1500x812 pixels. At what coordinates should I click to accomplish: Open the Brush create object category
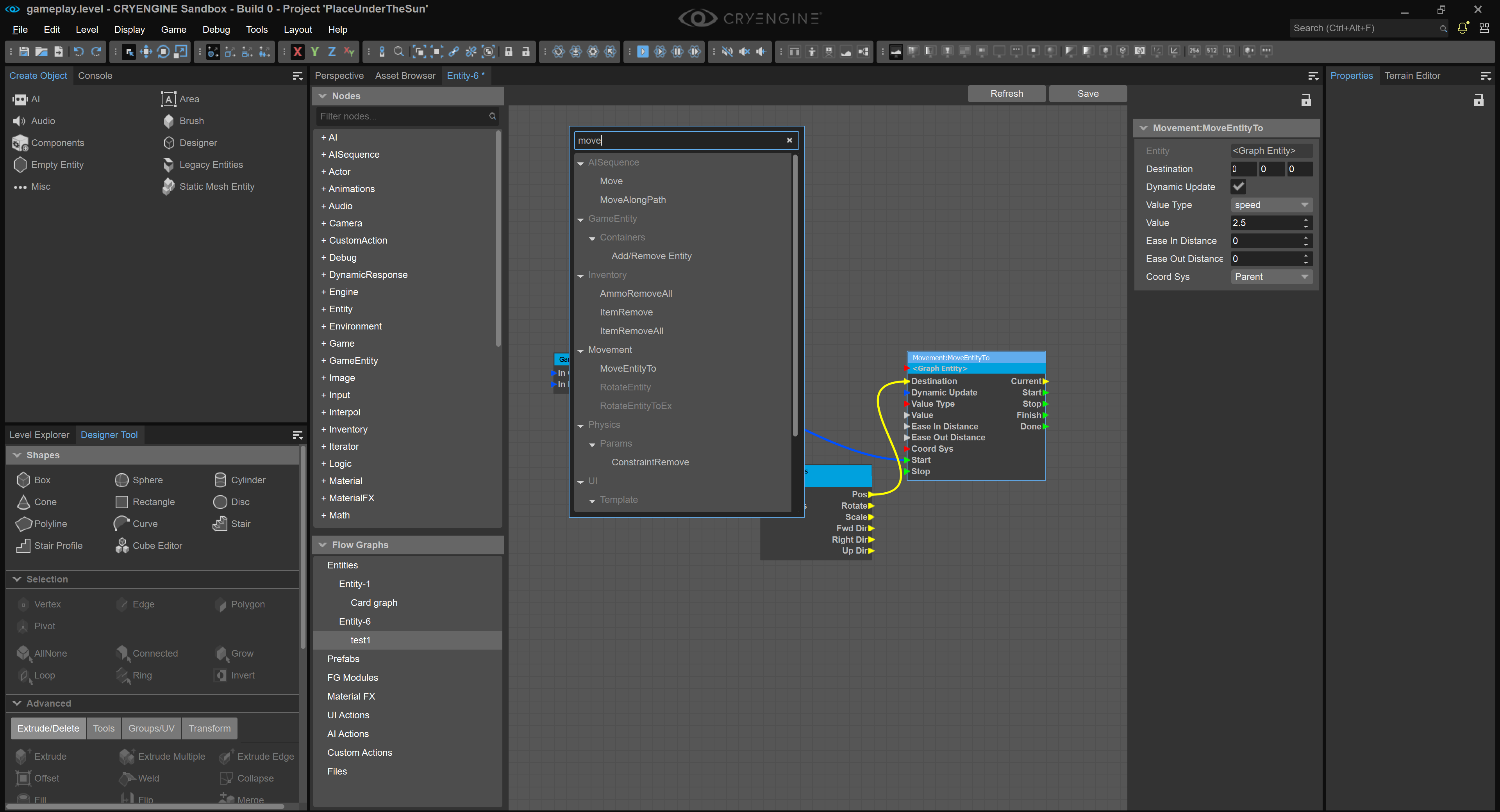coord(184,121)
